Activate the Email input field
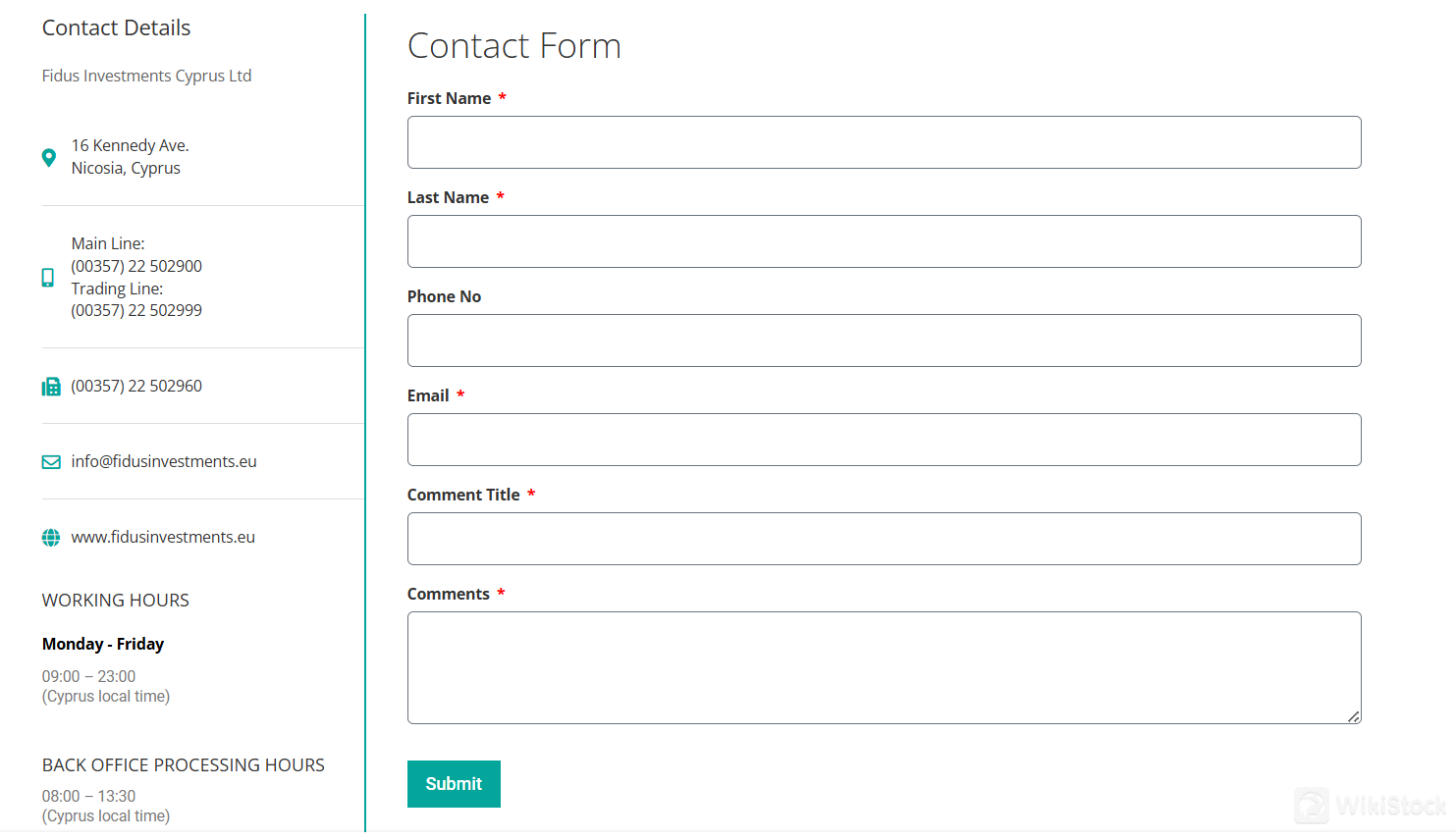This screenshot has height=840, width=1456. pyautogui.click(x=884, y=440)
